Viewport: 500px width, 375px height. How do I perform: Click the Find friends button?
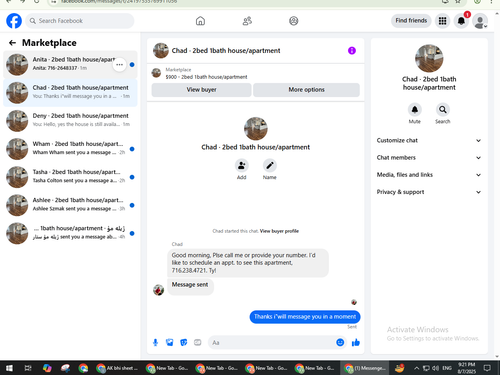tap(411, 21)
